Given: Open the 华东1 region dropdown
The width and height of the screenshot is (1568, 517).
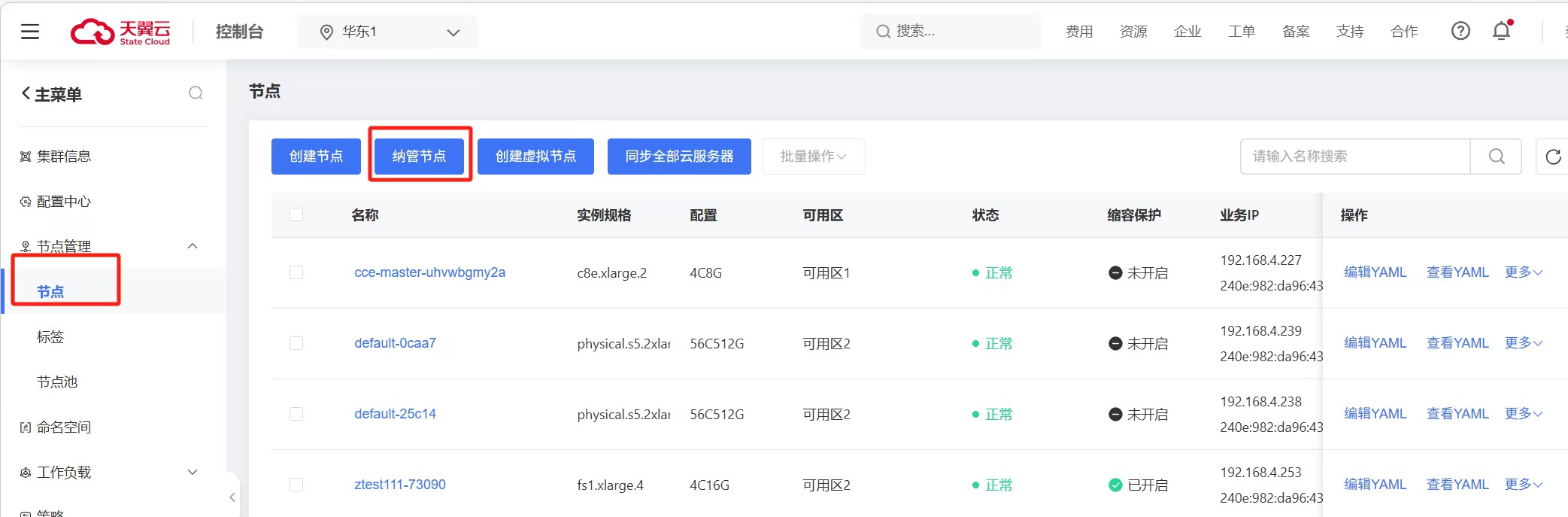Looking at the screenshot, I should (388, 32).
